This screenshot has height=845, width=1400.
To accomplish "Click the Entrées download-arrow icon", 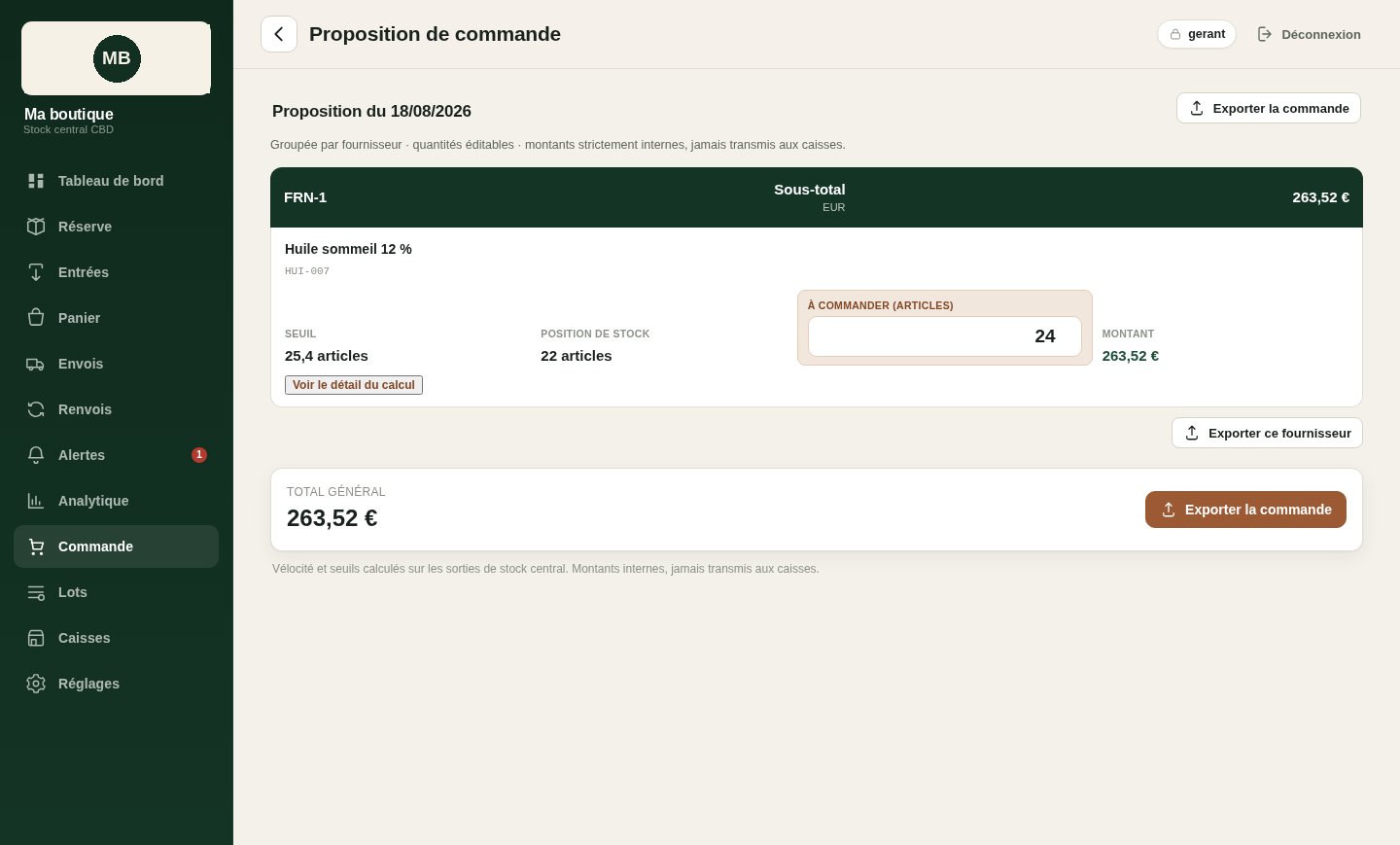I will 36,272.
